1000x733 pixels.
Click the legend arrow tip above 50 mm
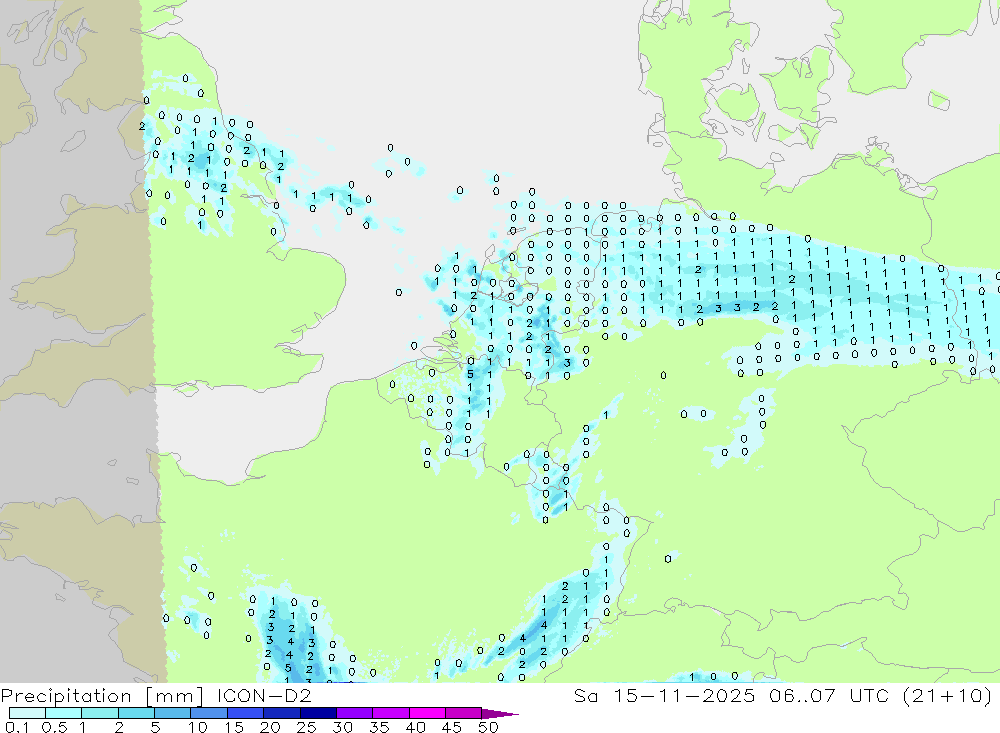[499, 713]
